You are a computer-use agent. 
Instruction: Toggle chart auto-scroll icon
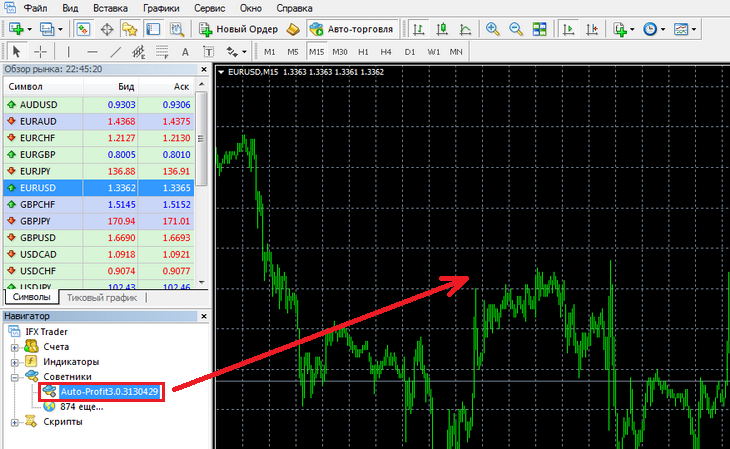click(x=568, y=29)
